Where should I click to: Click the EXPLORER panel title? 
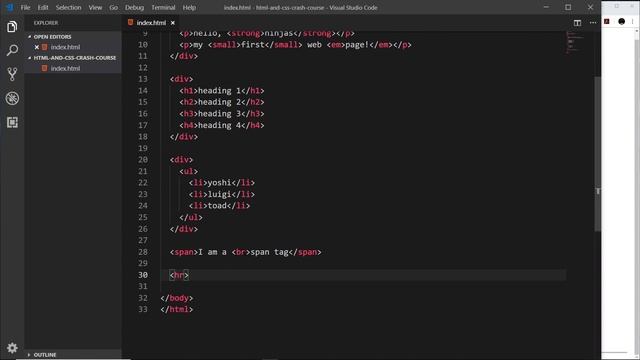coord(46,23)
